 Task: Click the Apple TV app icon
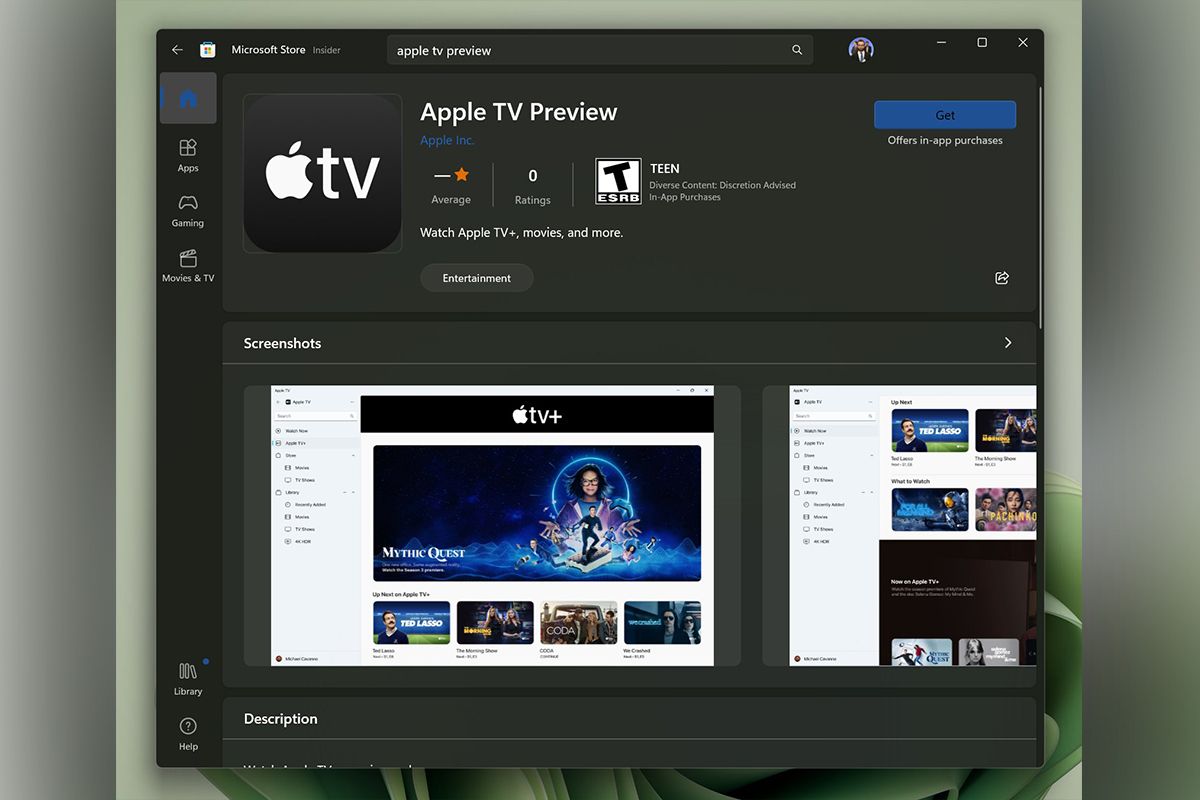(322, 174)
